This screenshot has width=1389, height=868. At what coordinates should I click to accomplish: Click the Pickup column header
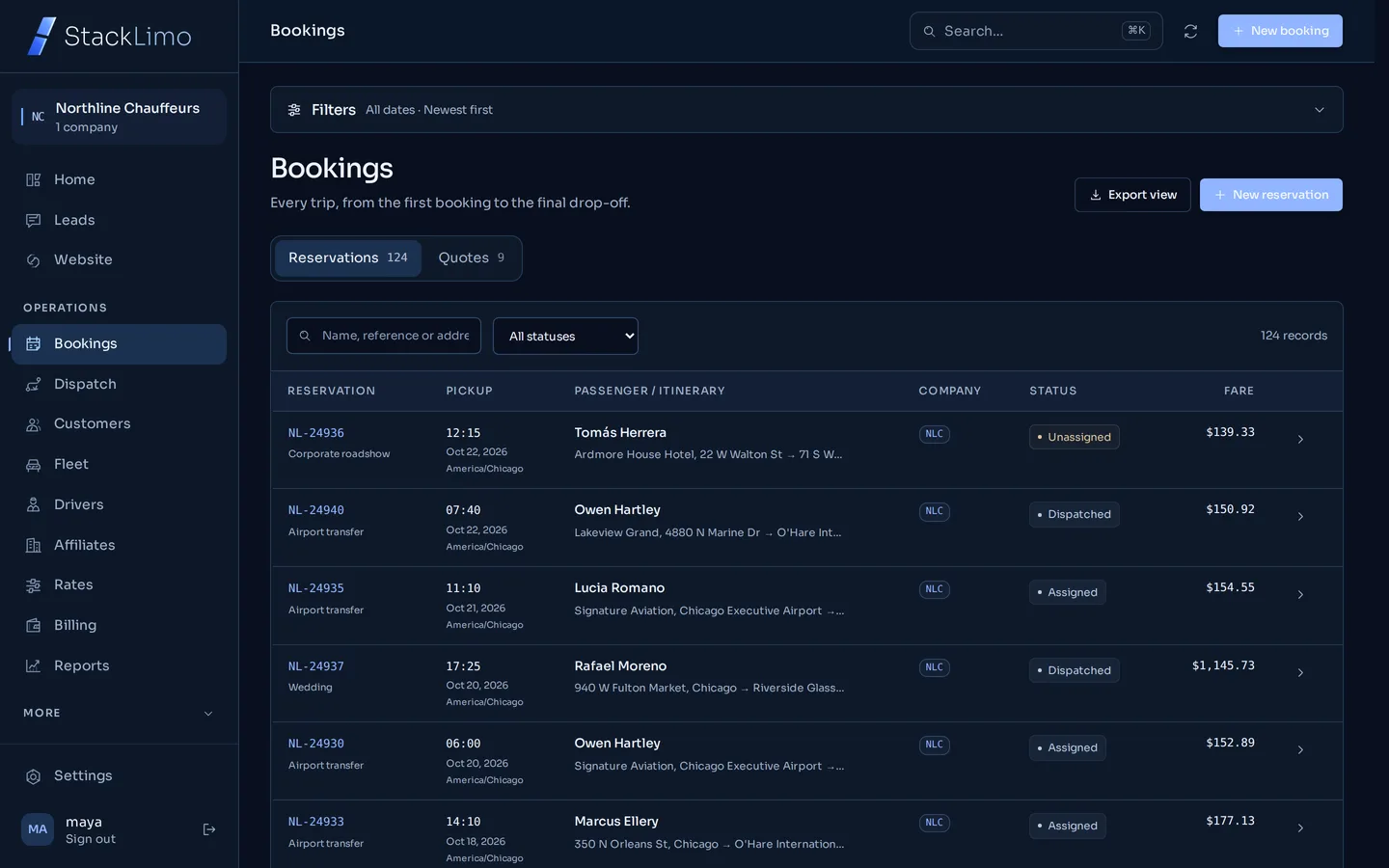pos(469,391)
